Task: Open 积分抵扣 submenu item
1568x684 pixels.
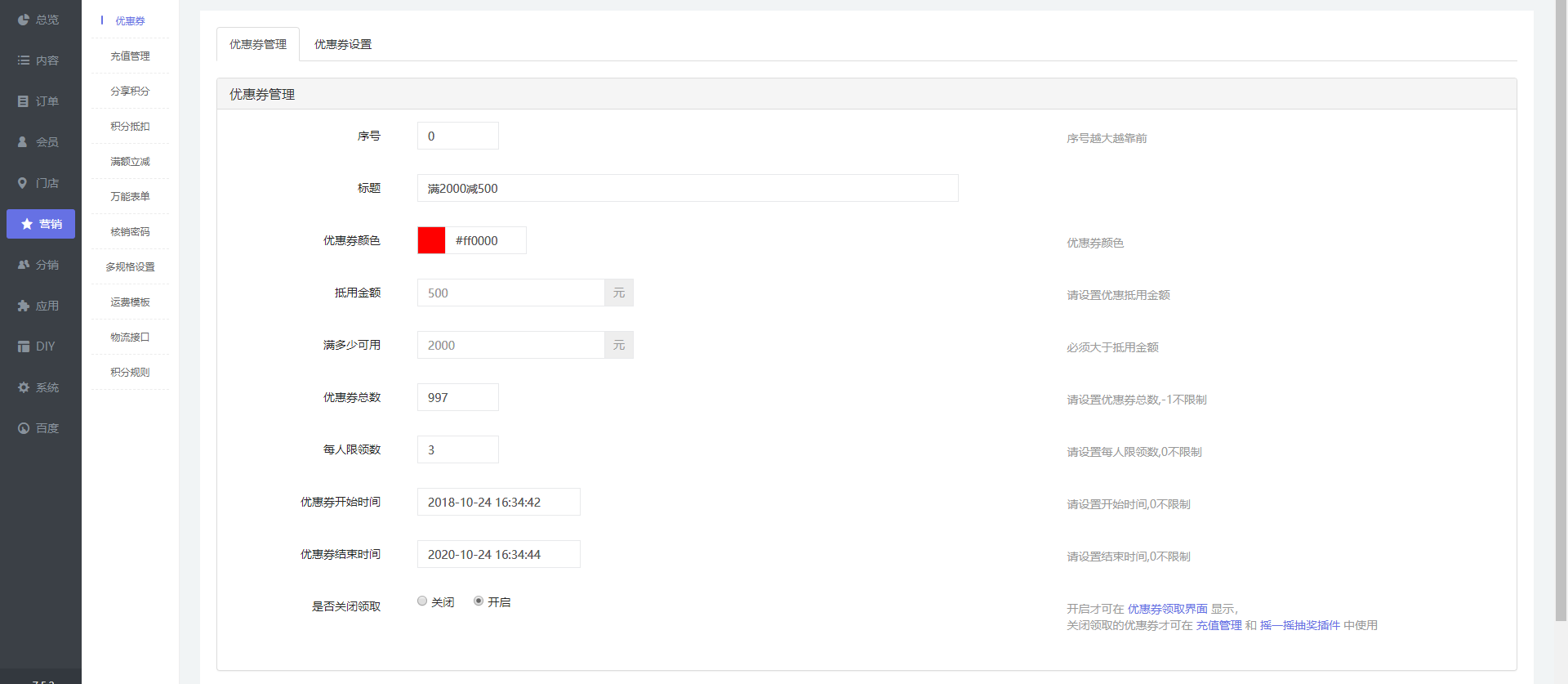Action: 130,126
